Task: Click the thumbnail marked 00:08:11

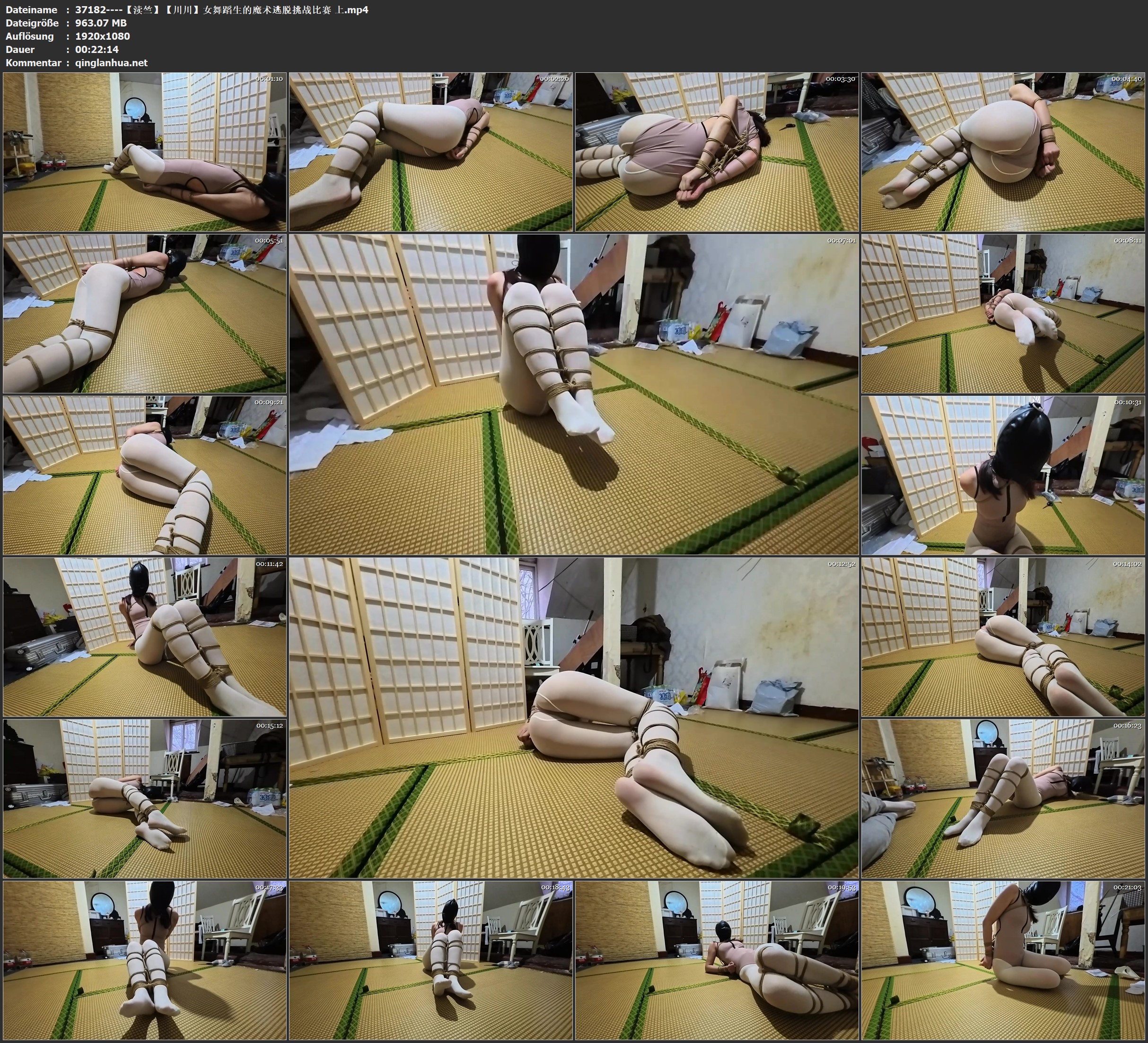Action: point(1003,313)
